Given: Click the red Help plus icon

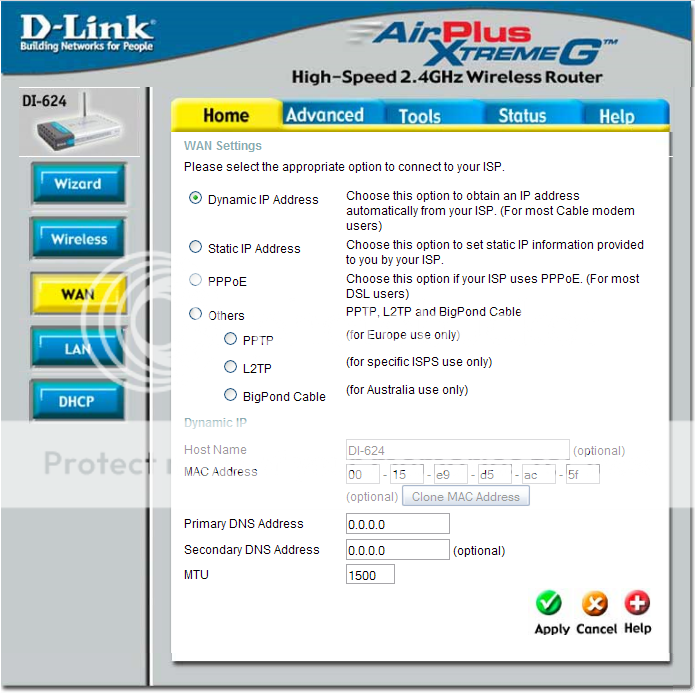Looking at the screenshot, I should (637, 603).
